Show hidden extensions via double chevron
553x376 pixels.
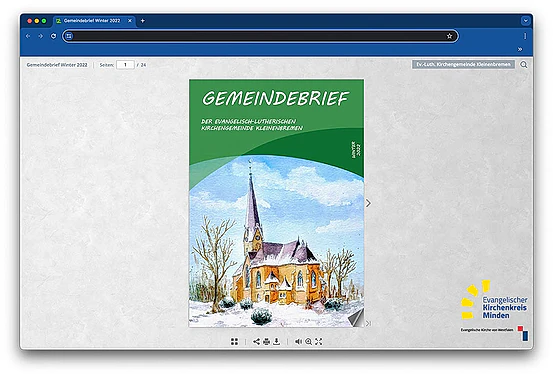tap(520, 49)
